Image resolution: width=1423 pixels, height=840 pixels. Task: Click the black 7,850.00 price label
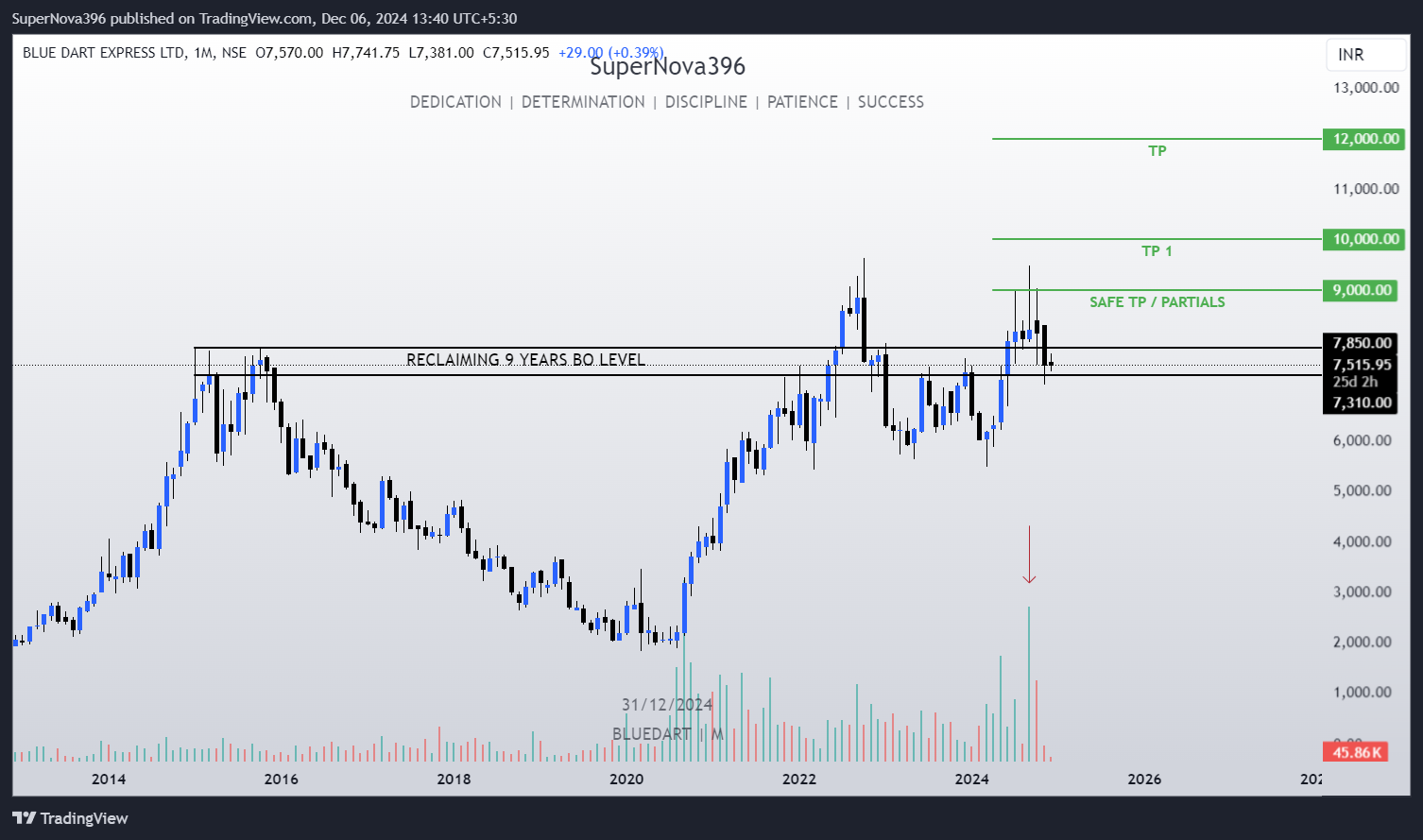tap(1362, 343)
